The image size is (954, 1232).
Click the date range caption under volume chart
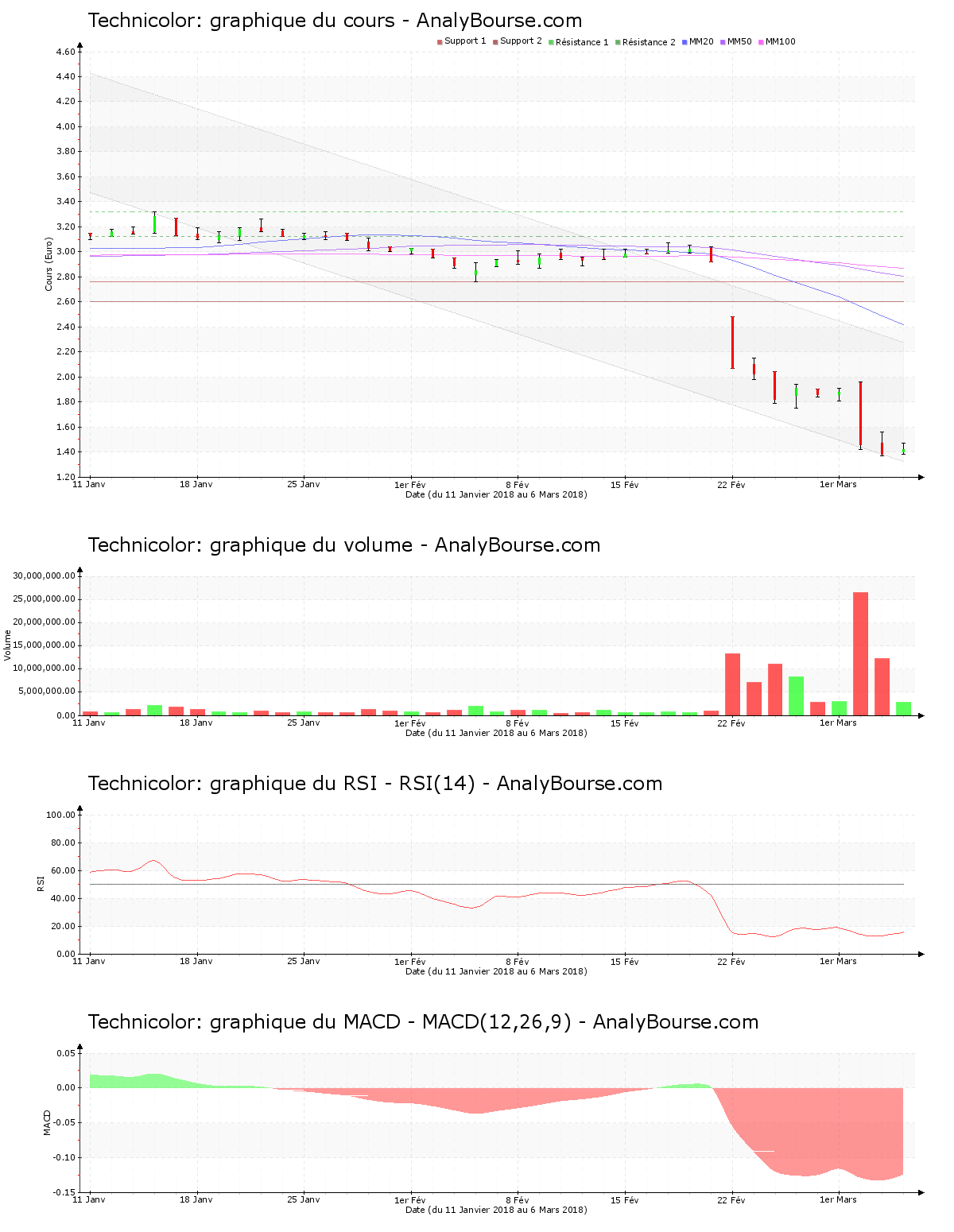(x=496, y=733)
